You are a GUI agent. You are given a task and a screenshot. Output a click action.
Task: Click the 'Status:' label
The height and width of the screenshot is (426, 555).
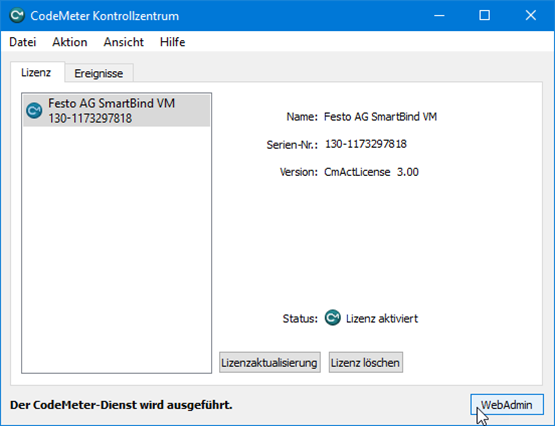click(300, 318)
